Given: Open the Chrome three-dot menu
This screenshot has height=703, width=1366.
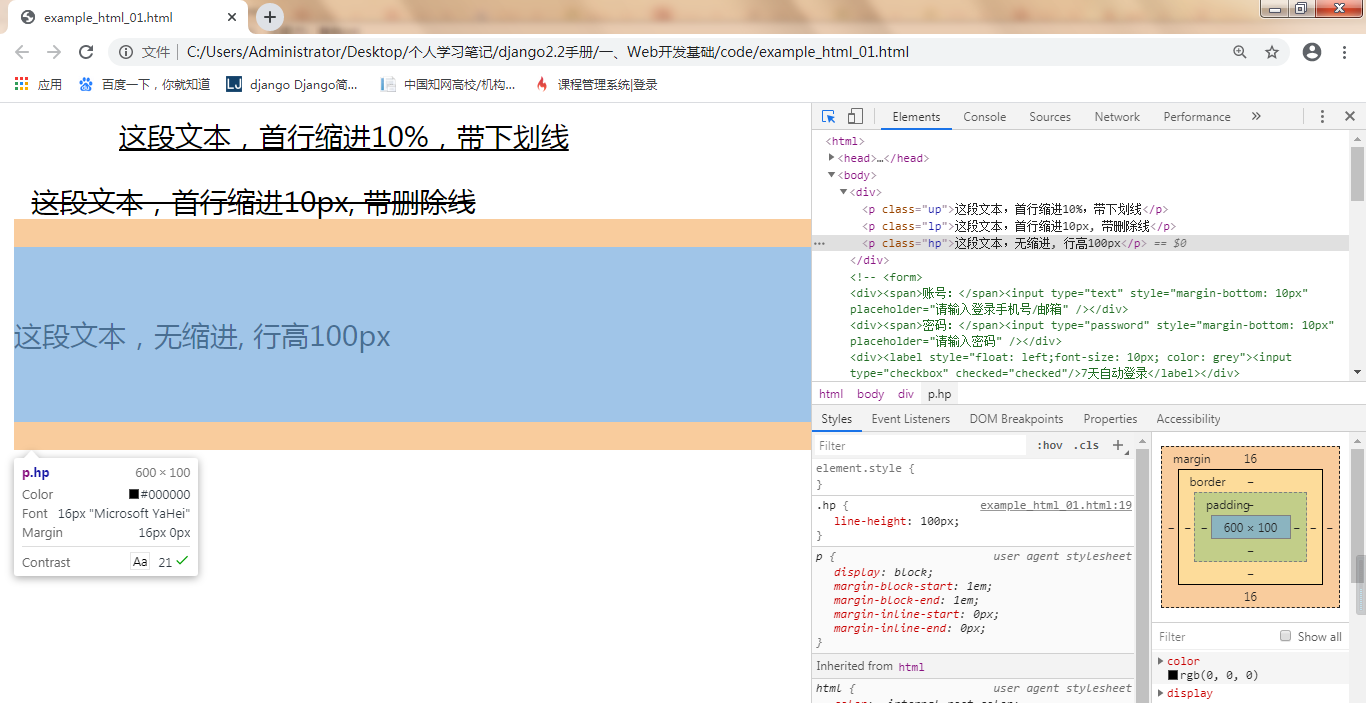Looking at the screenshot, I should click(1343, 52).
